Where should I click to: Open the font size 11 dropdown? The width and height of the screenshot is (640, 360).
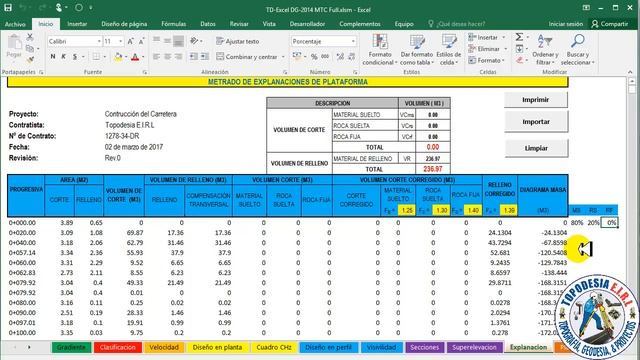click(120, 41)
